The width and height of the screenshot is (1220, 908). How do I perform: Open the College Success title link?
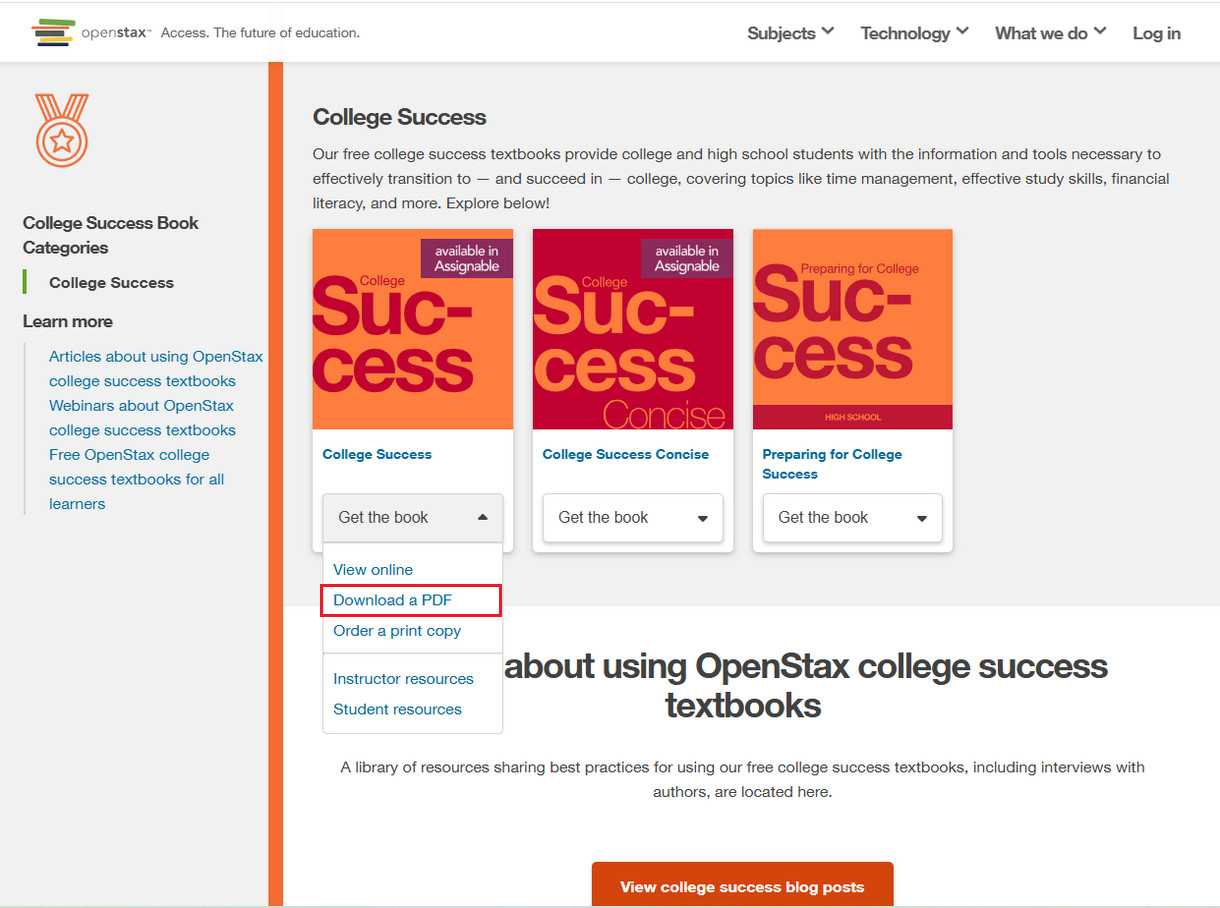(x=377, y=454)
